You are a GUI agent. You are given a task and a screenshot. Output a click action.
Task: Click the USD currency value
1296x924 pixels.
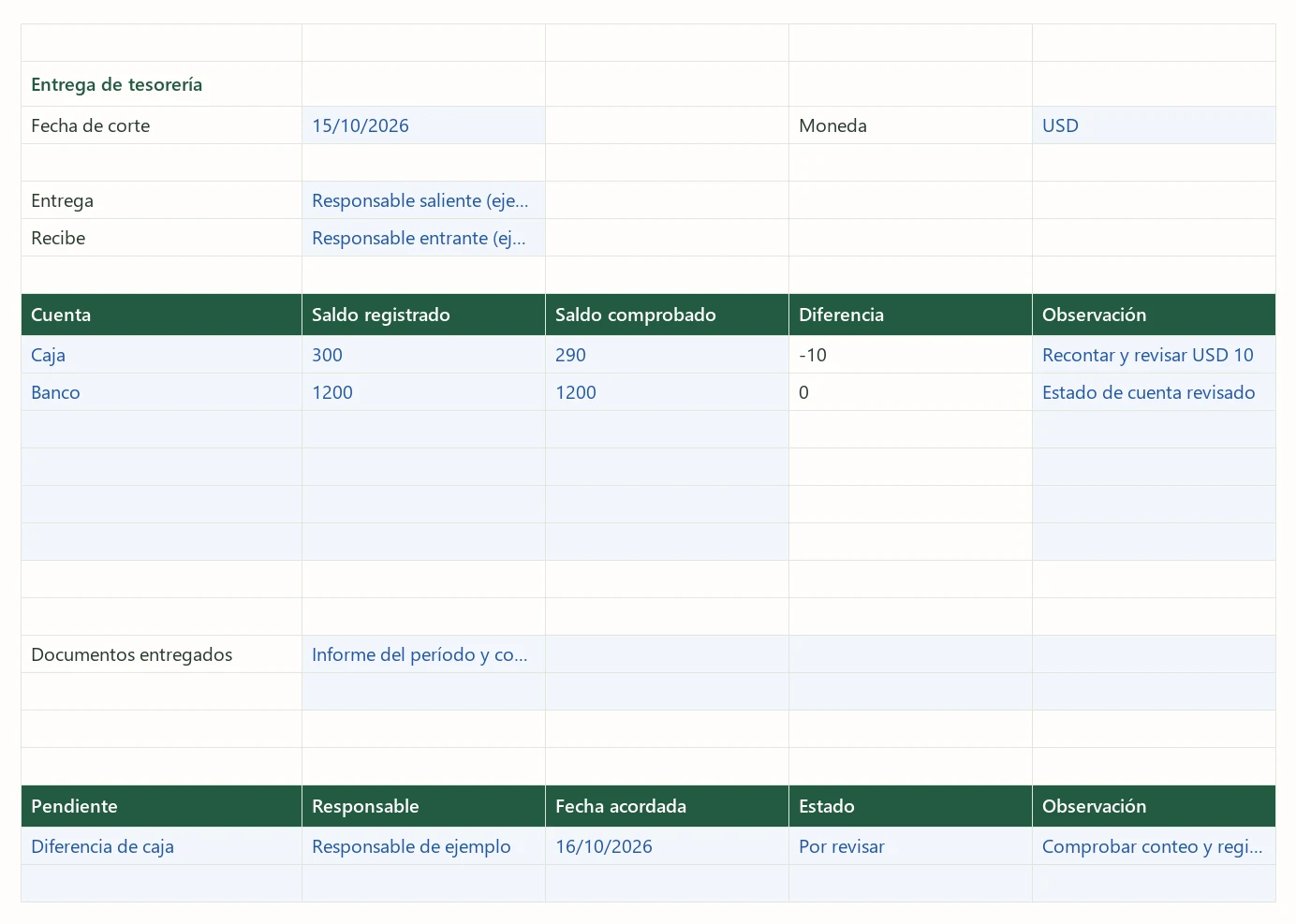[1154, 125]
